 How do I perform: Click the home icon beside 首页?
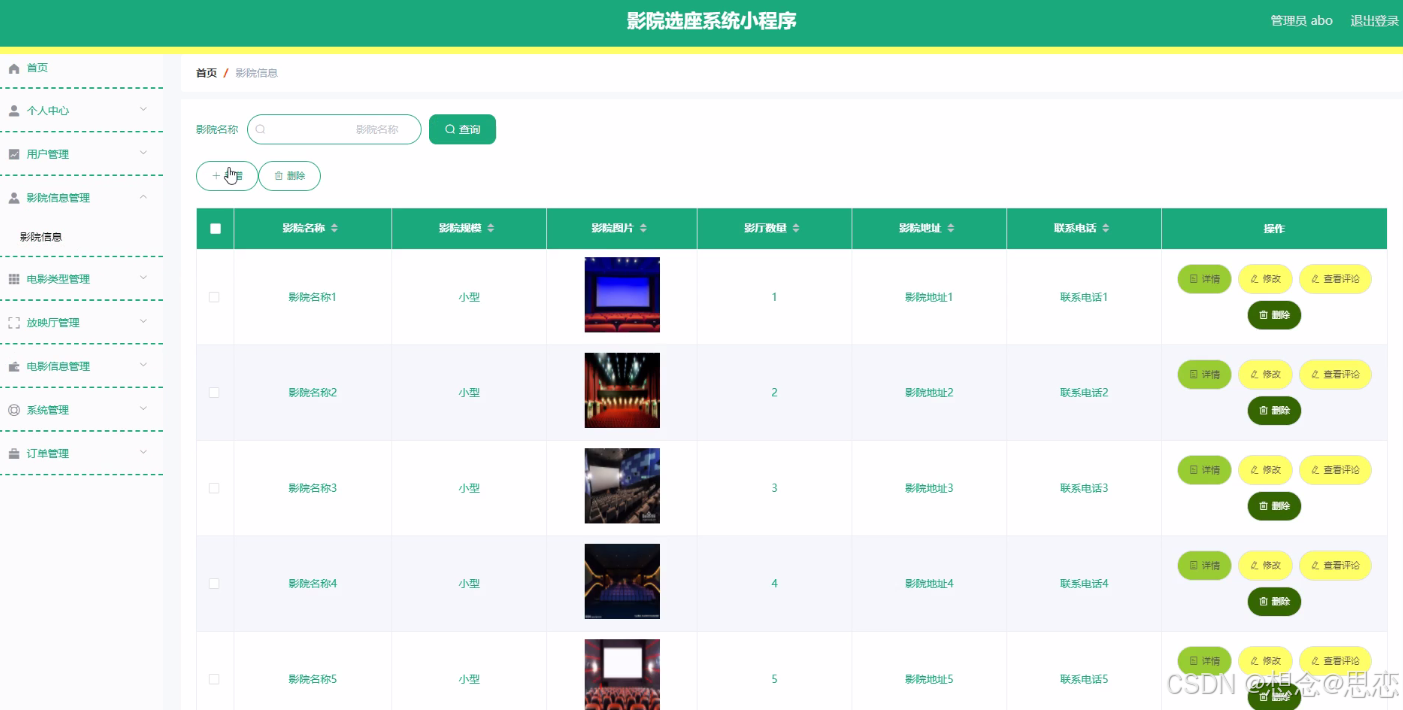(14, 68)
